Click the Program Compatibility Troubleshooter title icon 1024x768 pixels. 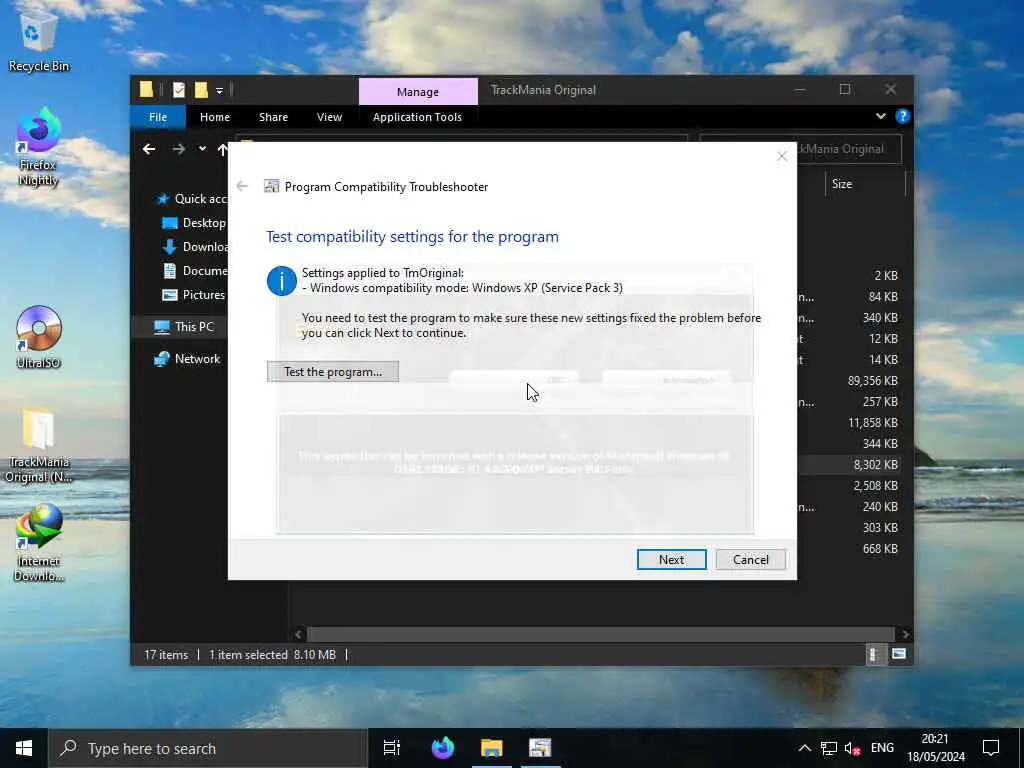click(271, 187)
